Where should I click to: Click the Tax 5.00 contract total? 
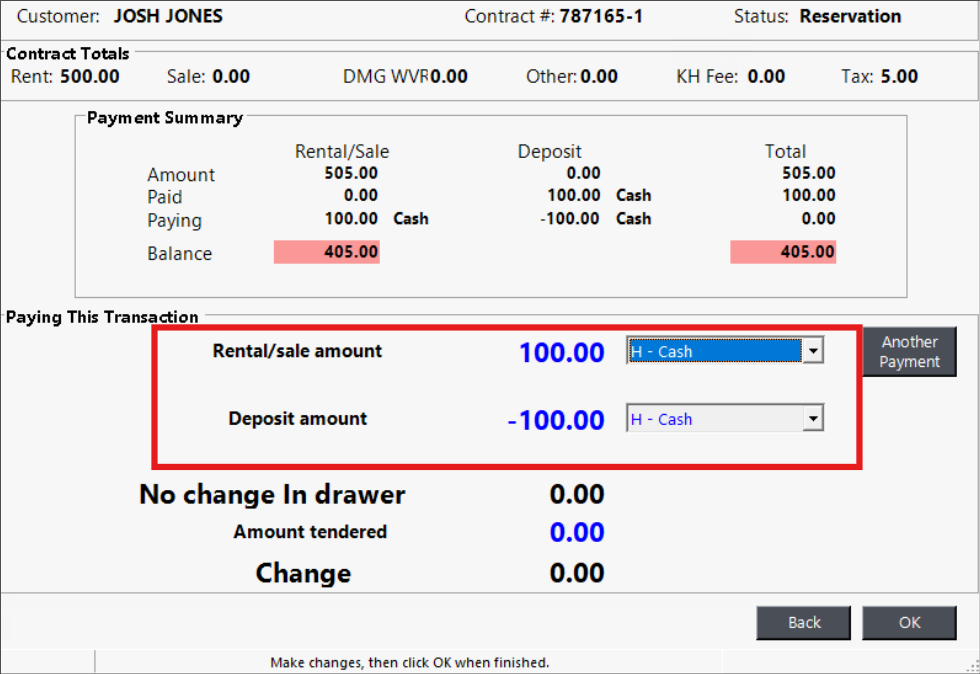(899, 76)
